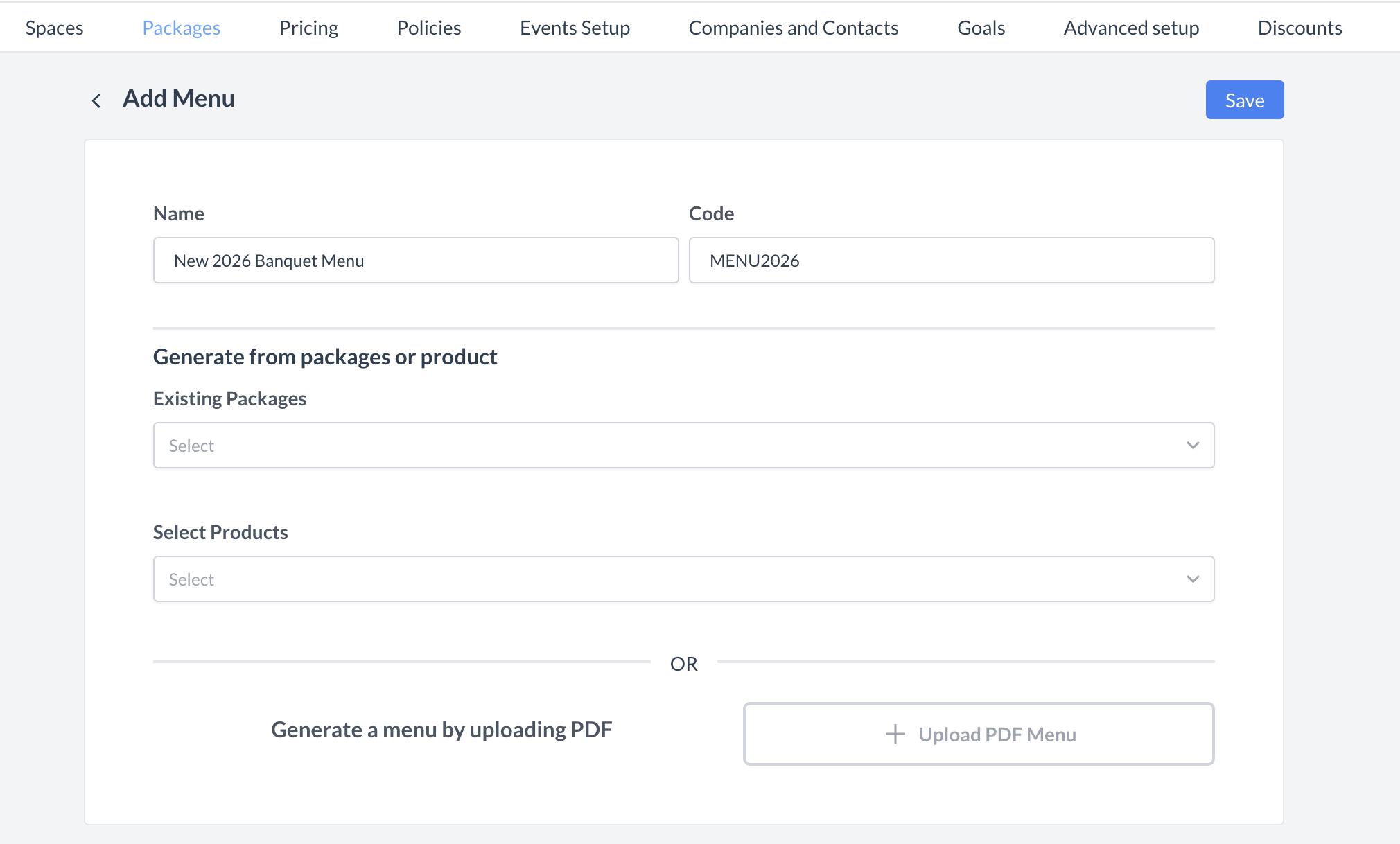Open the Policies section

(x=428, y=27)
